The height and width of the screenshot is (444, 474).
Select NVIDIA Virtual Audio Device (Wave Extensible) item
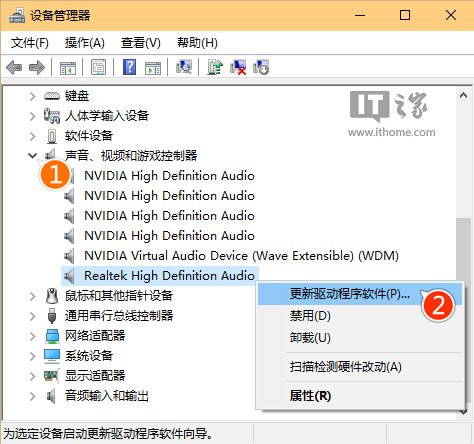pos(241,256)
